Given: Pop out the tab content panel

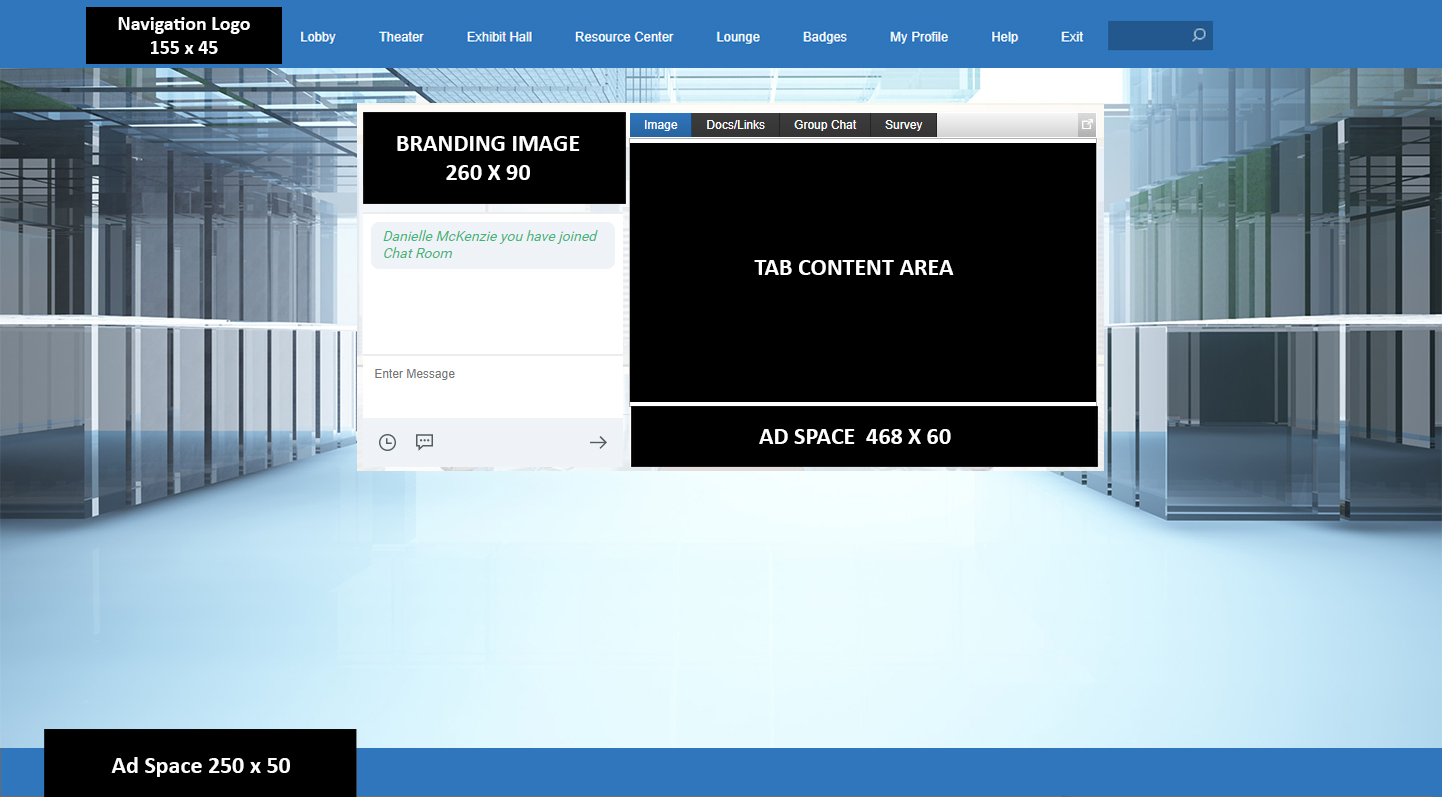Looking at the screenshot, I should pos(1087,125).
